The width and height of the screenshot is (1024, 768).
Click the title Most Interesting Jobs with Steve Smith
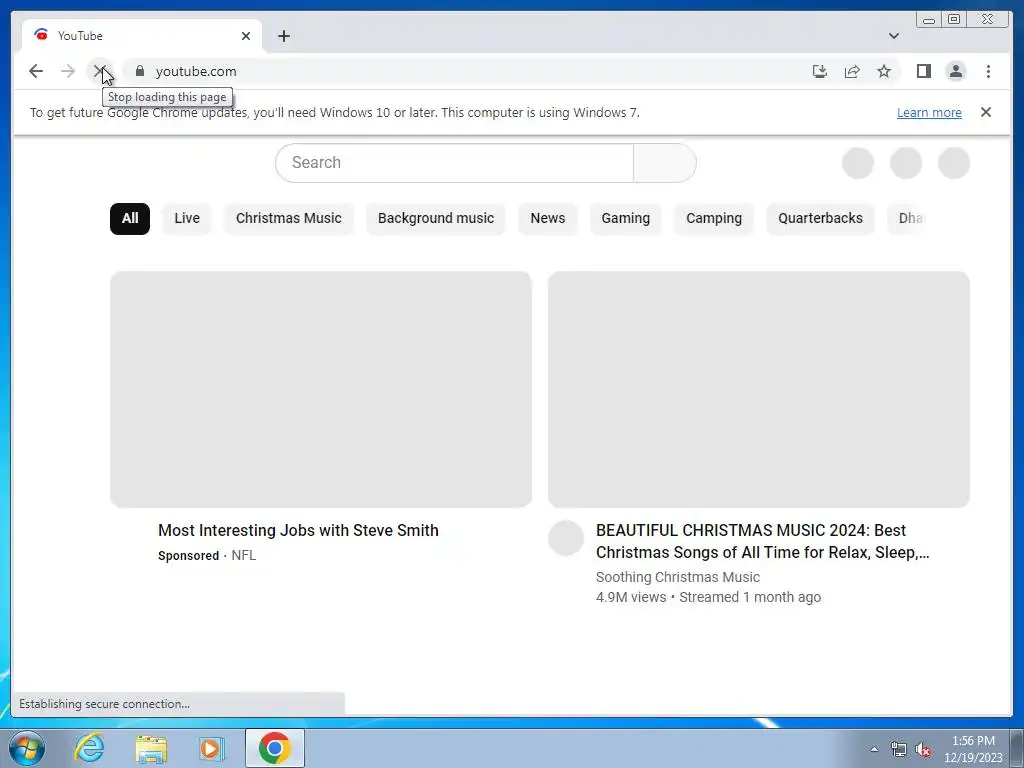(298, 530)
